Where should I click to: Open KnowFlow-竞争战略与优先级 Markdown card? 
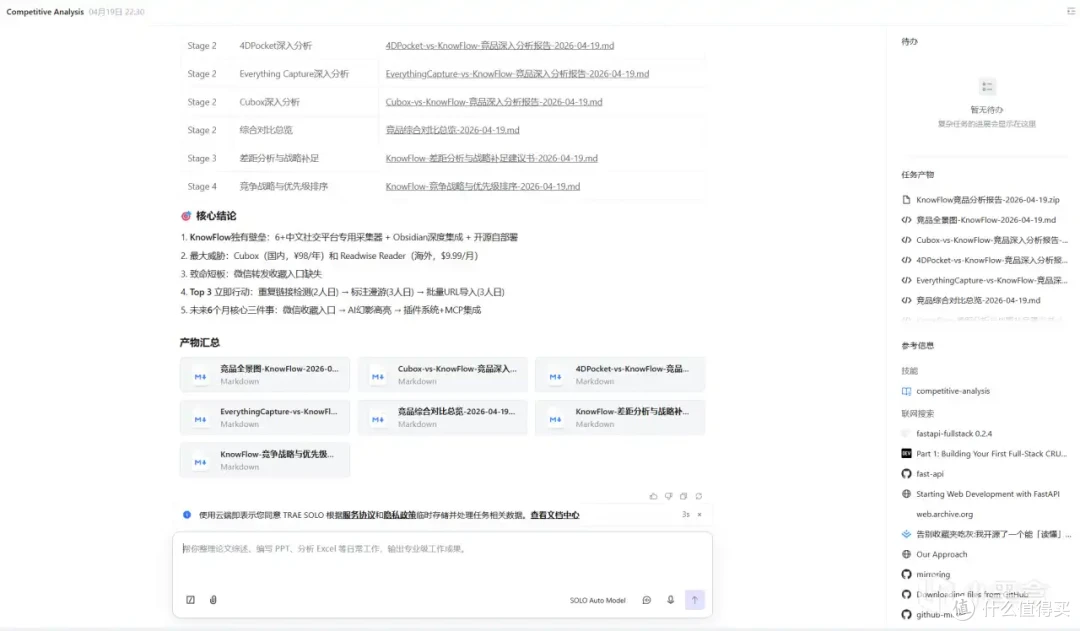pos(264,460)
